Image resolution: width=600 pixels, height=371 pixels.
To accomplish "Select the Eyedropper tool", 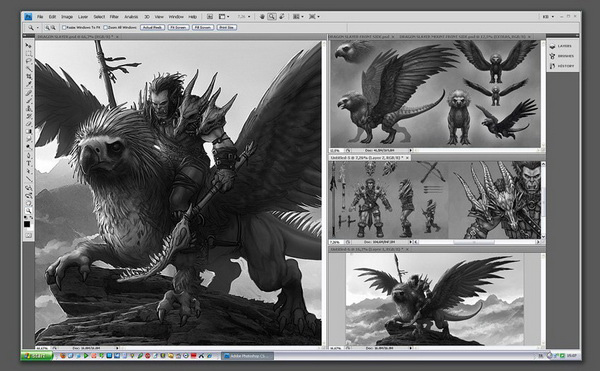I will 28,84.
